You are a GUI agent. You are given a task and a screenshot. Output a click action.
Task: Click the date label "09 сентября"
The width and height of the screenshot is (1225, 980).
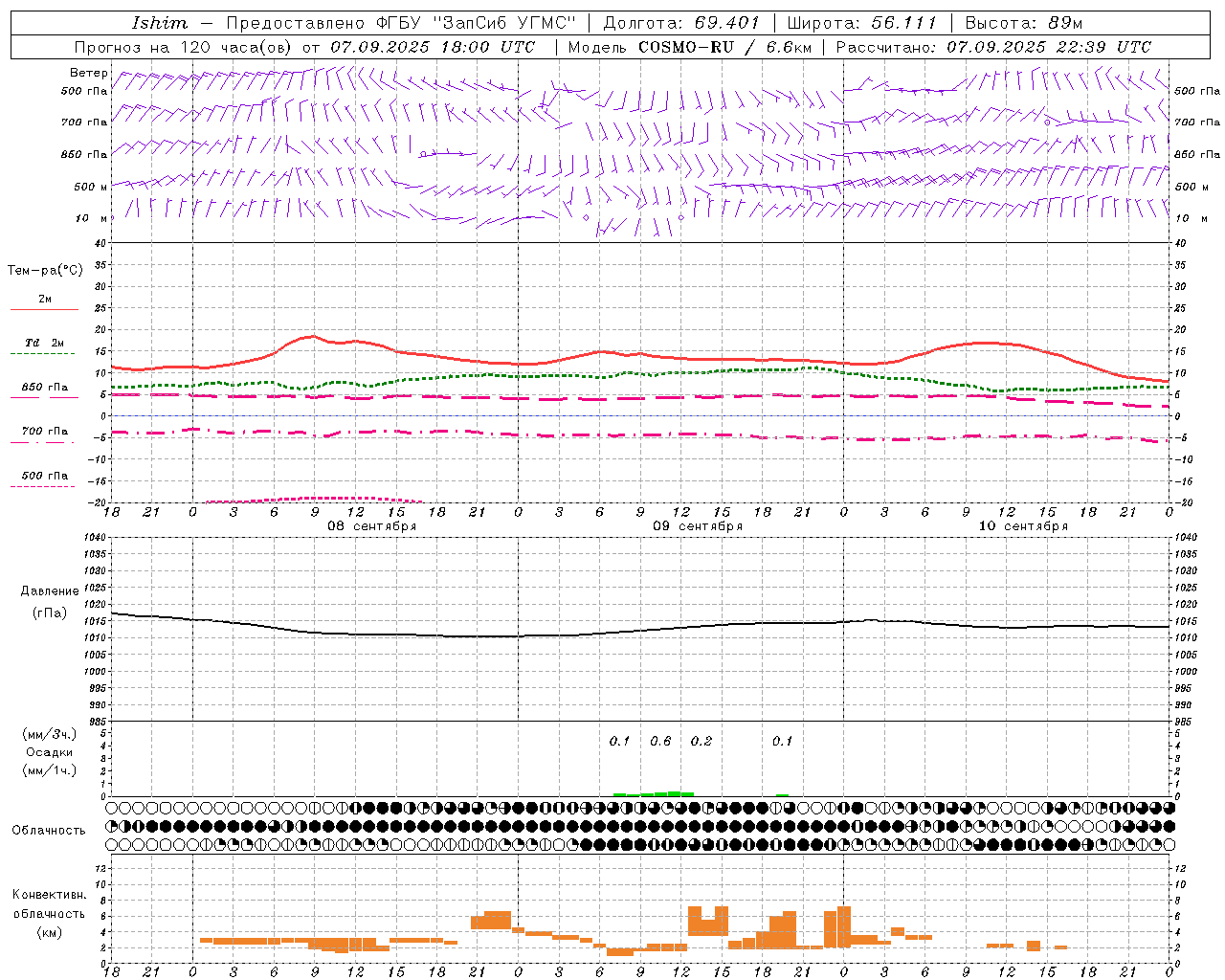(698, 526)
